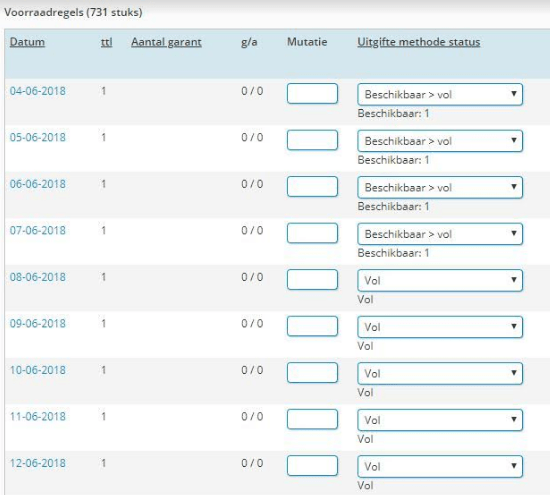
Task: Expand status dropdown for 05-06-2018 row
Action: (440, 141)
